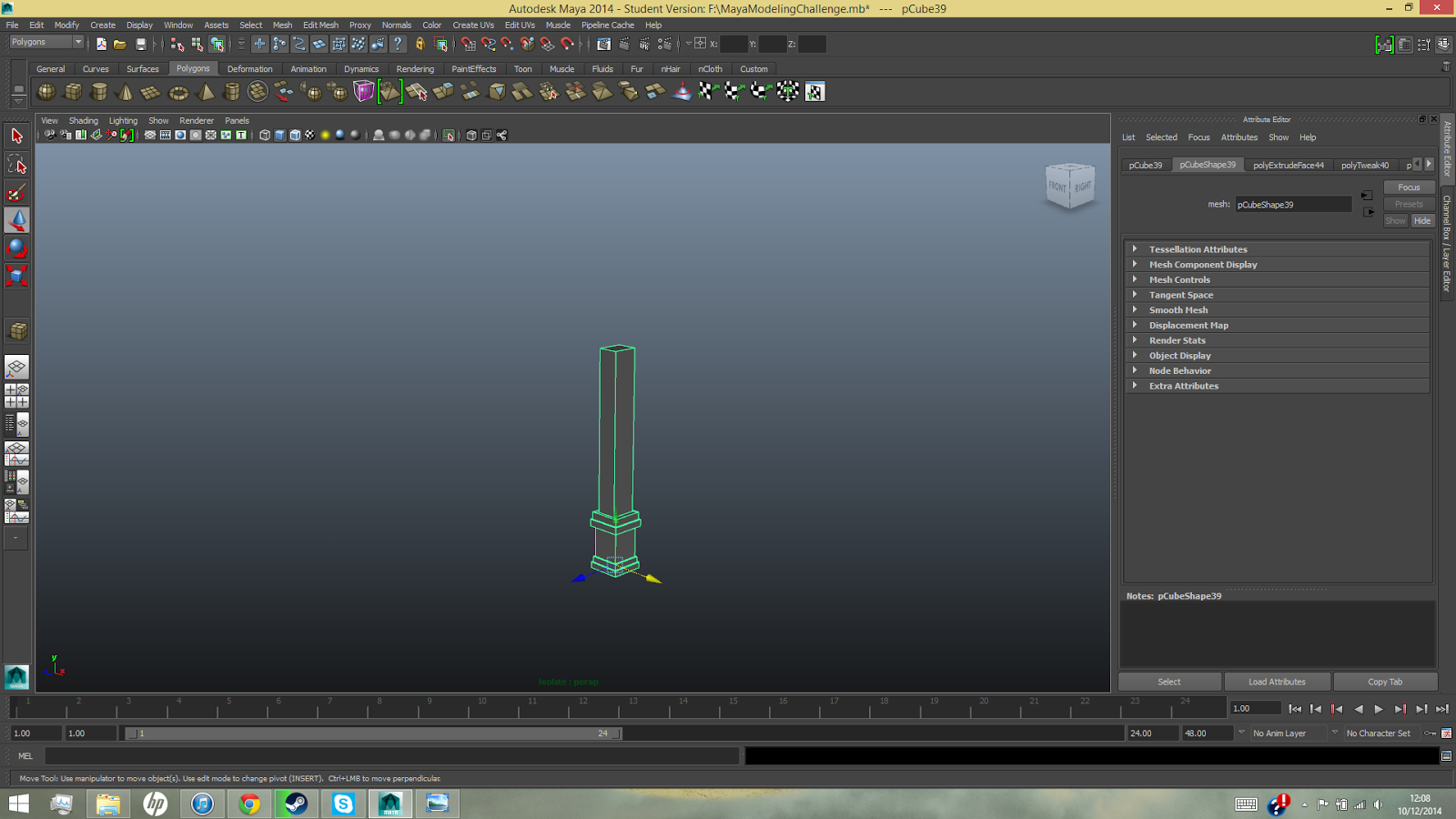
Task: Select the Scale tool in the toolbox
Action: pos(15,276)
